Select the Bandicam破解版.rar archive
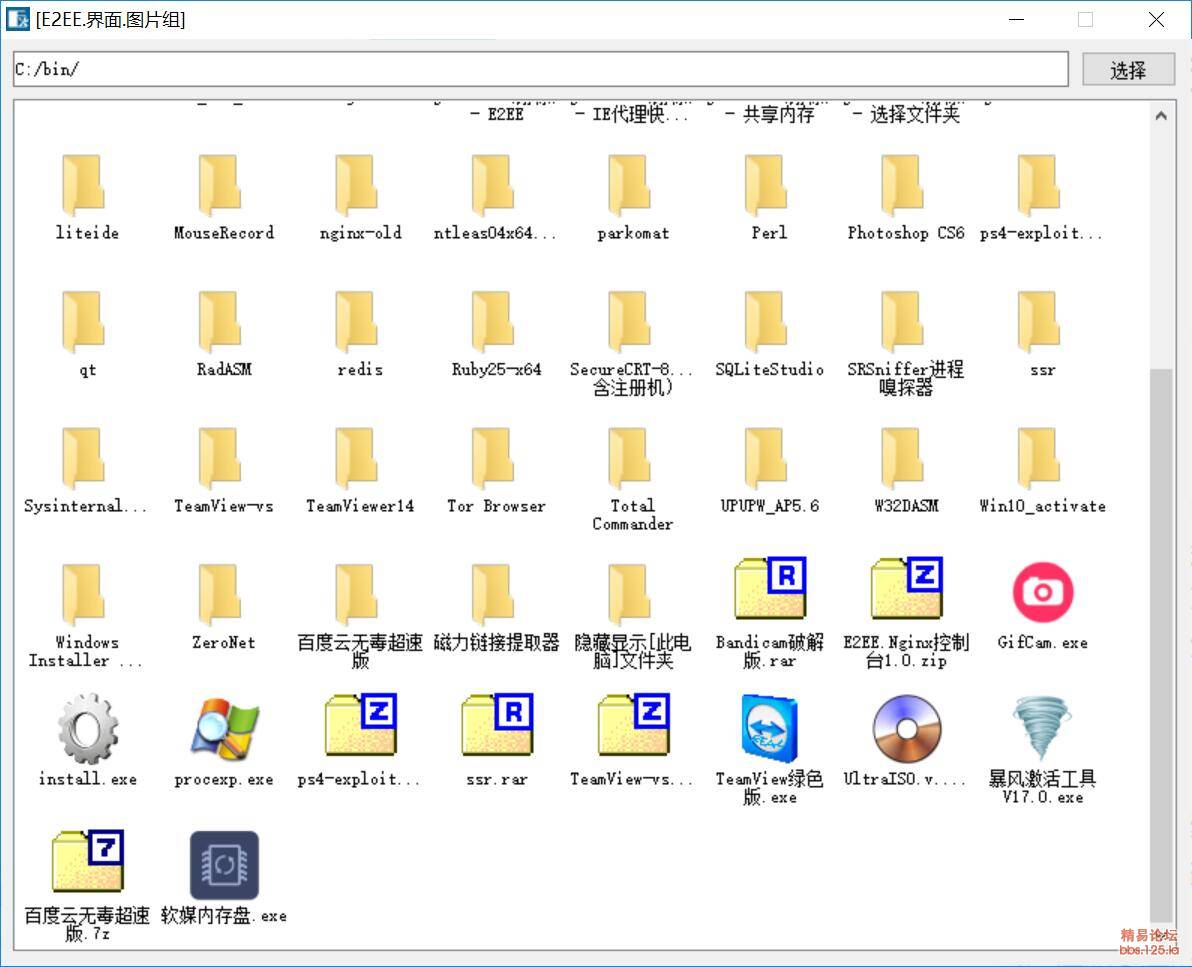Screen dimensions: 1192x967 coord(769,588)
